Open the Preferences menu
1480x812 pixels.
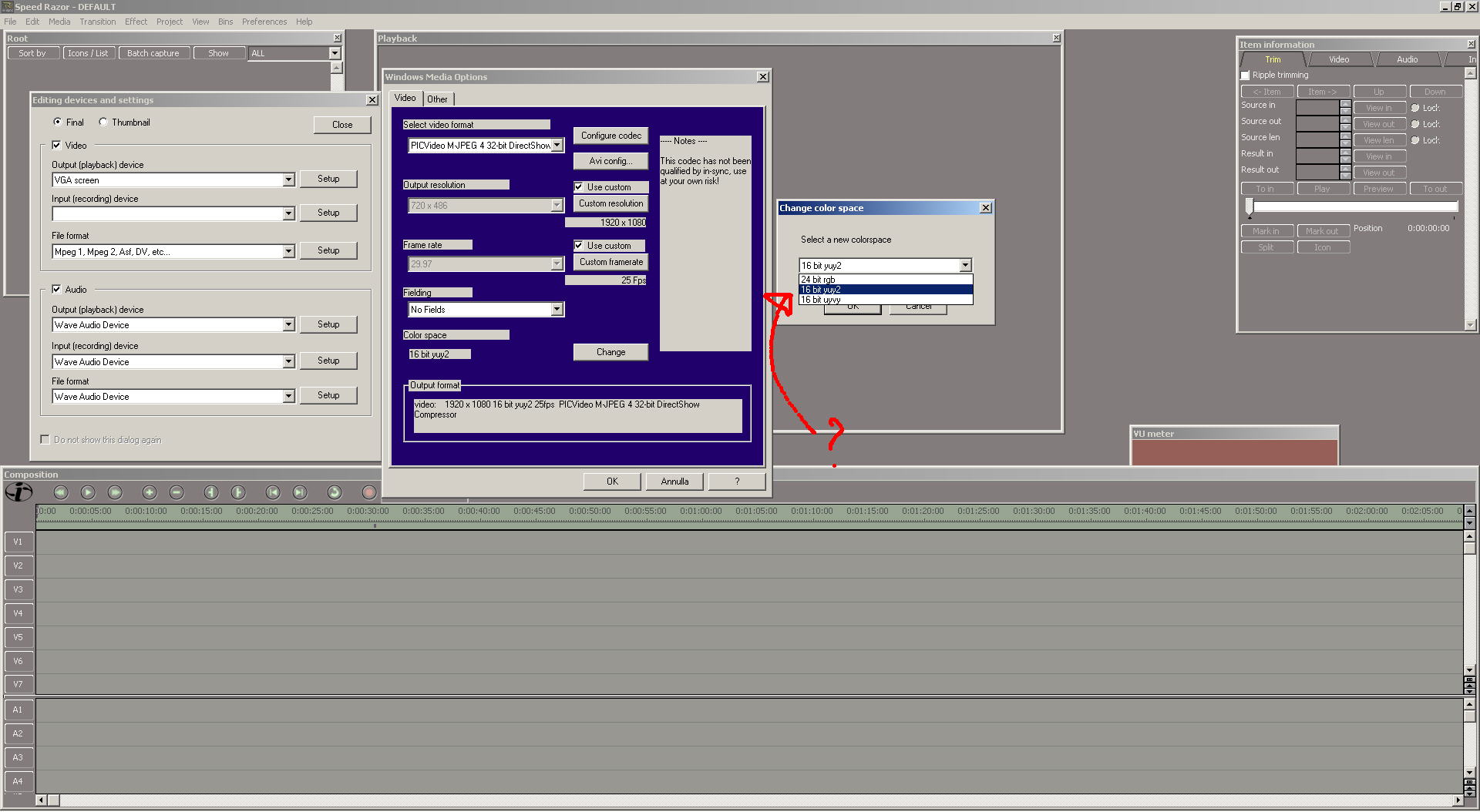tap(264, 22)
